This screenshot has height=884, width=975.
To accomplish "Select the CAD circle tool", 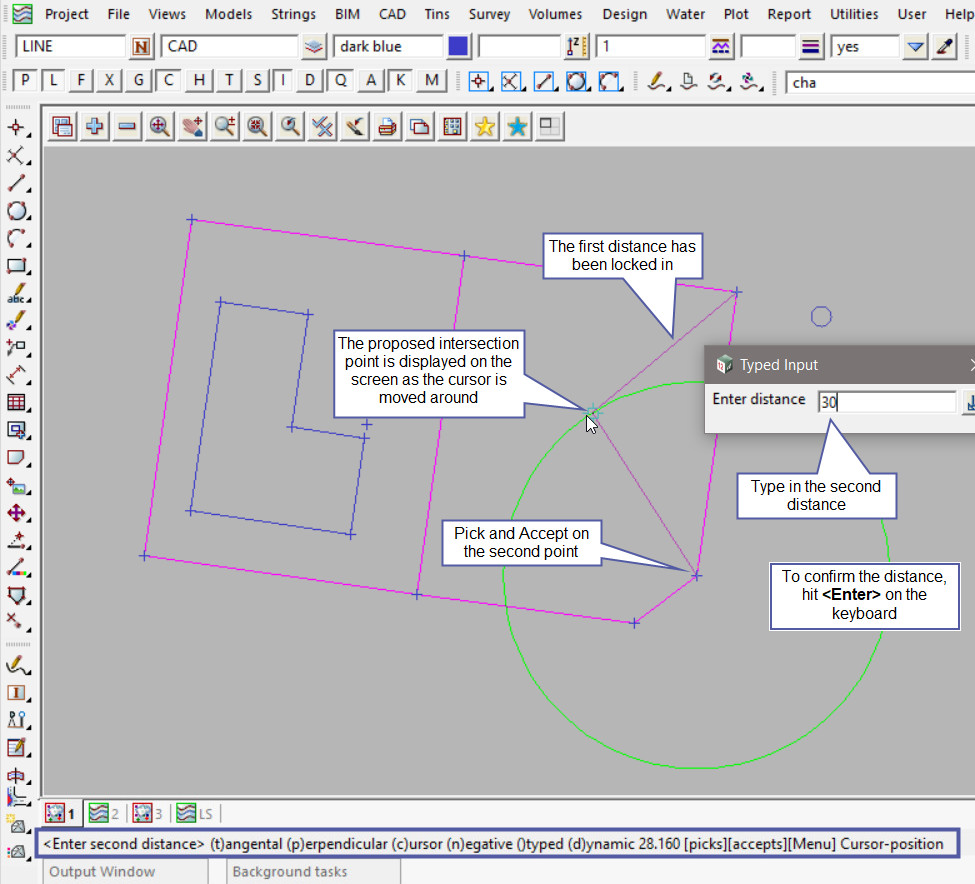I will point(16,211).
